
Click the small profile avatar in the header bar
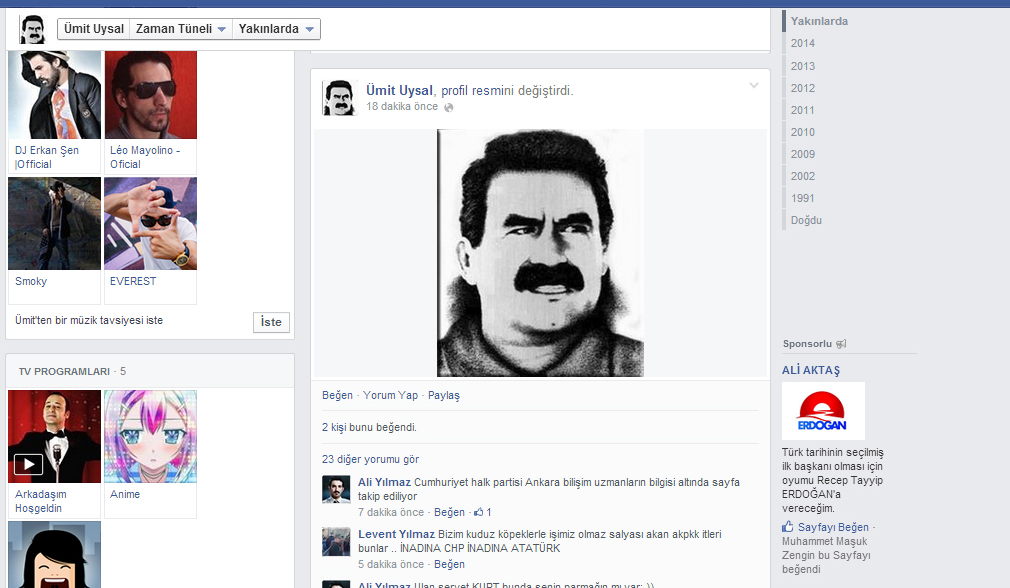pos(32,29)
